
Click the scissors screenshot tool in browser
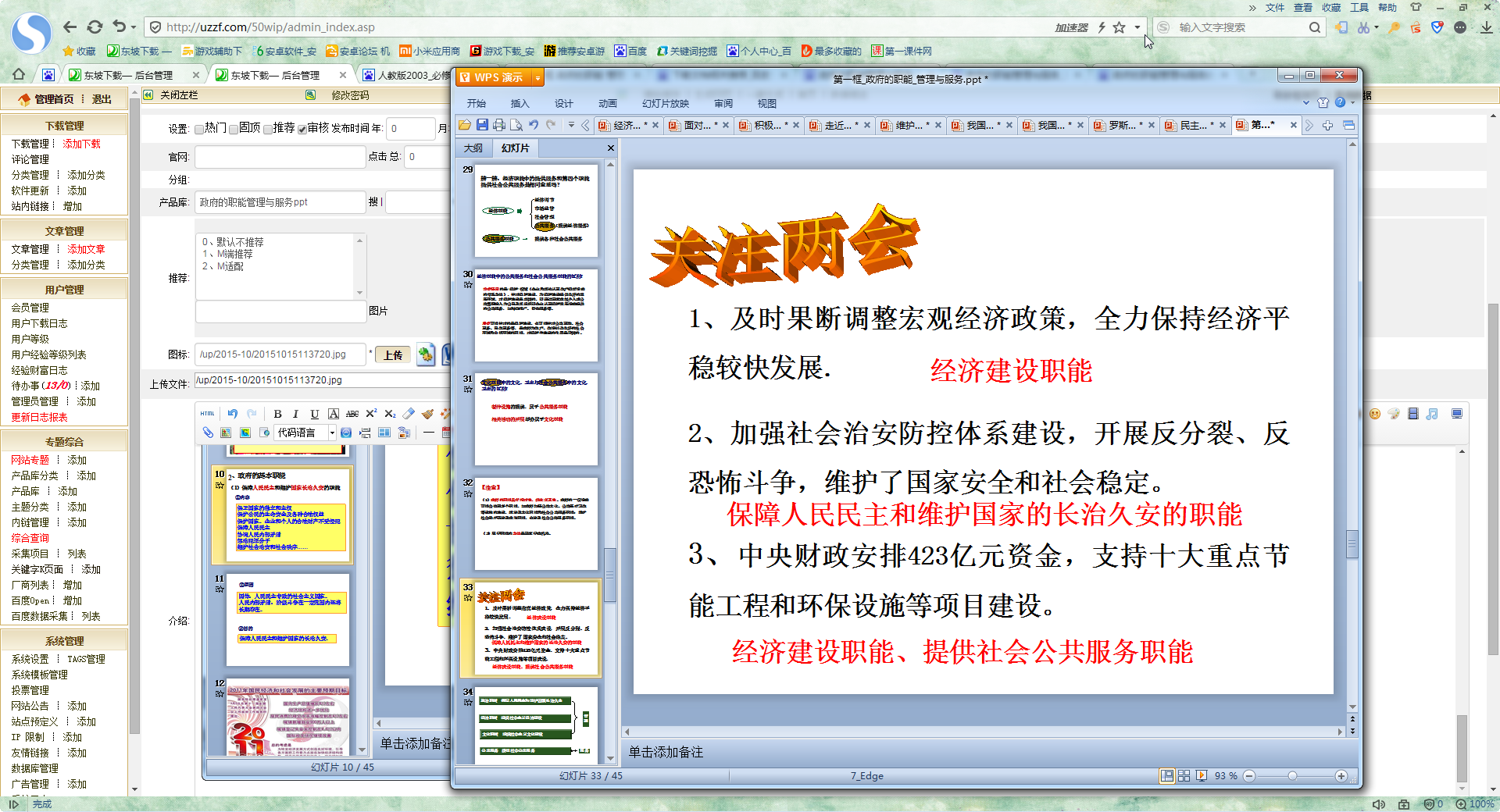click(1363, 27)
